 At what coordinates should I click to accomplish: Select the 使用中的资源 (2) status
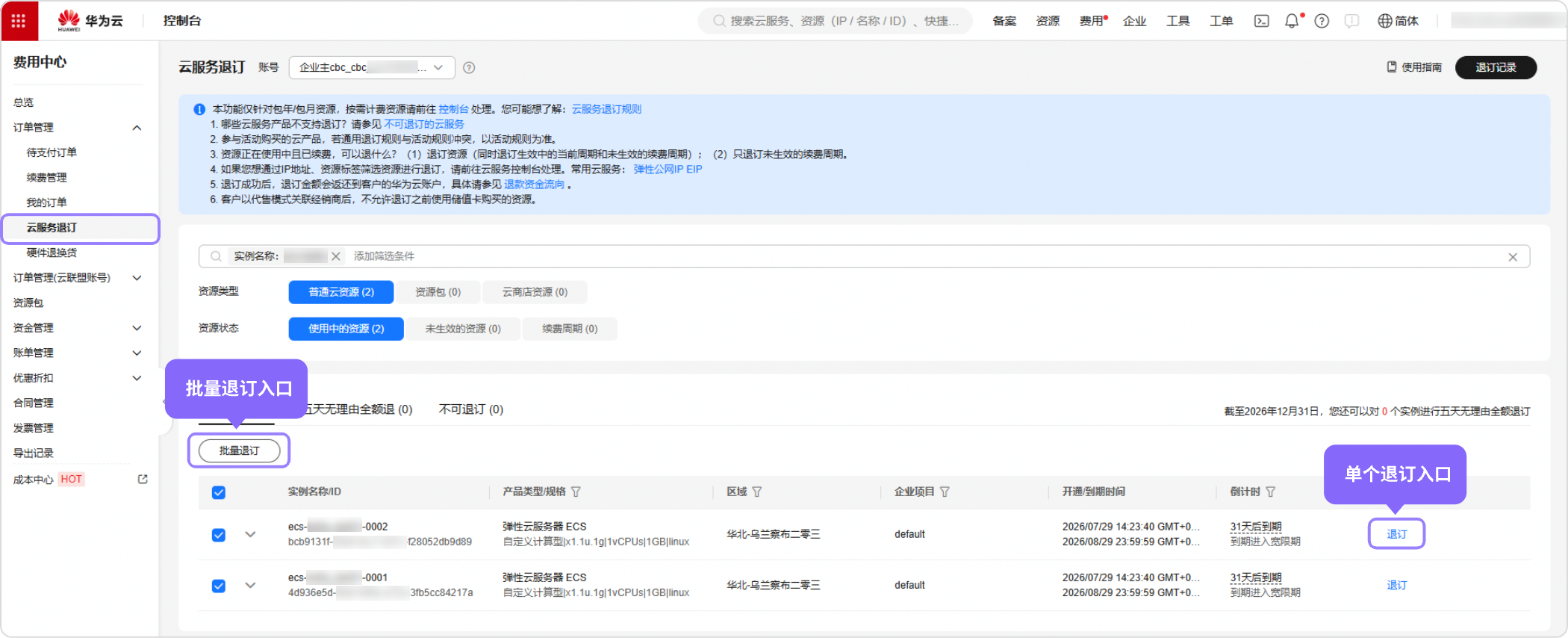(x=346, y=329)
